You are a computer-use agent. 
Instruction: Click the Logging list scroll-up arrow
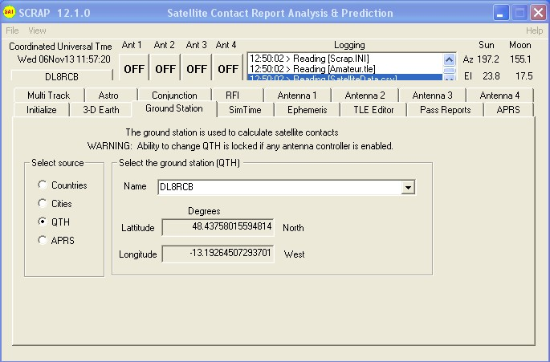tap(449, 60)
